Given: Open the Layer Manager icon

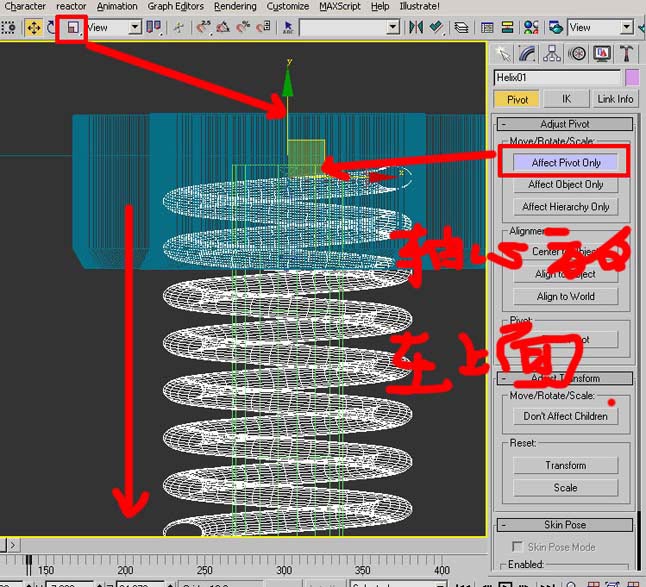Looking at the screenshot, I should pyautogui.click(x=461, y=28).
